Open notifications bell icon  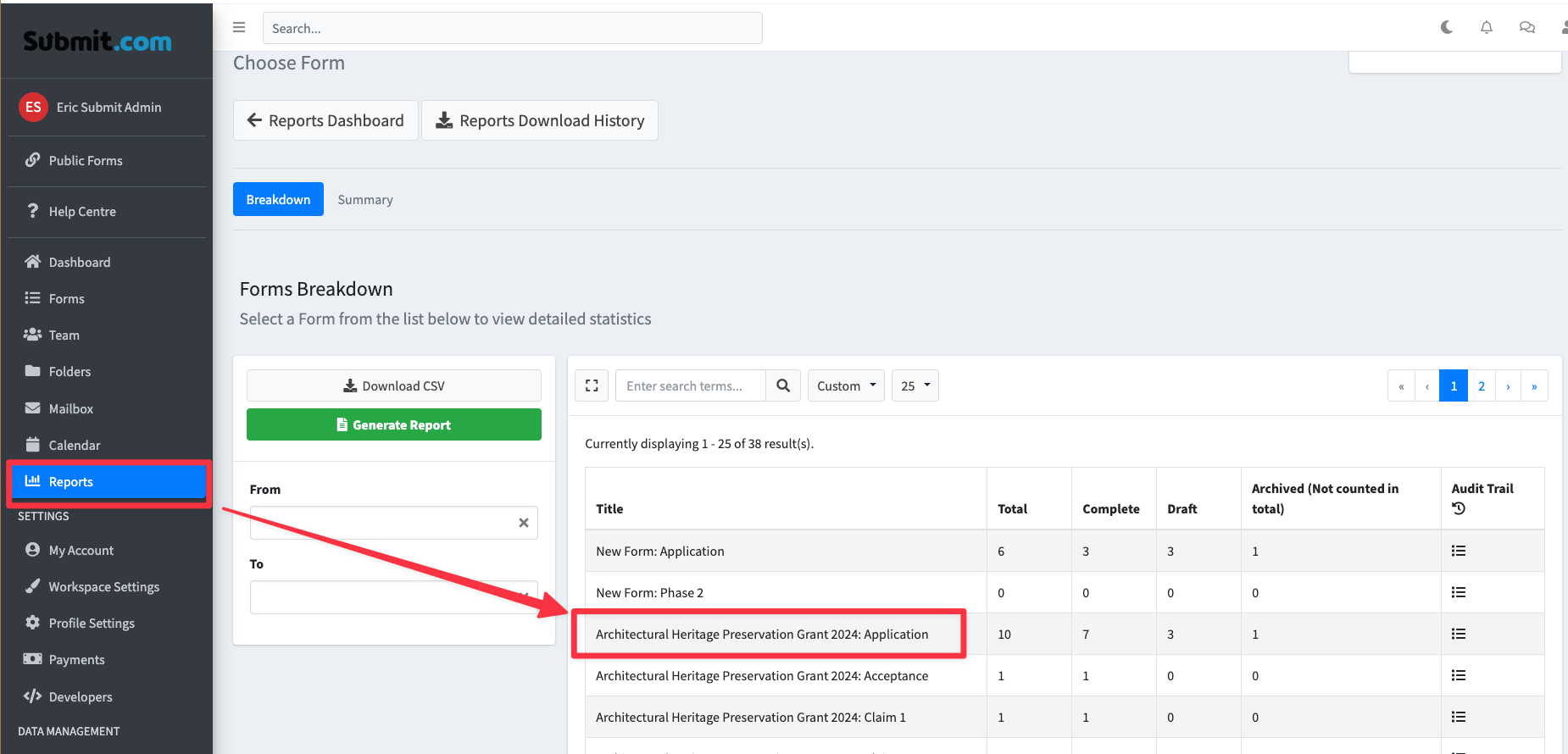1487,27
